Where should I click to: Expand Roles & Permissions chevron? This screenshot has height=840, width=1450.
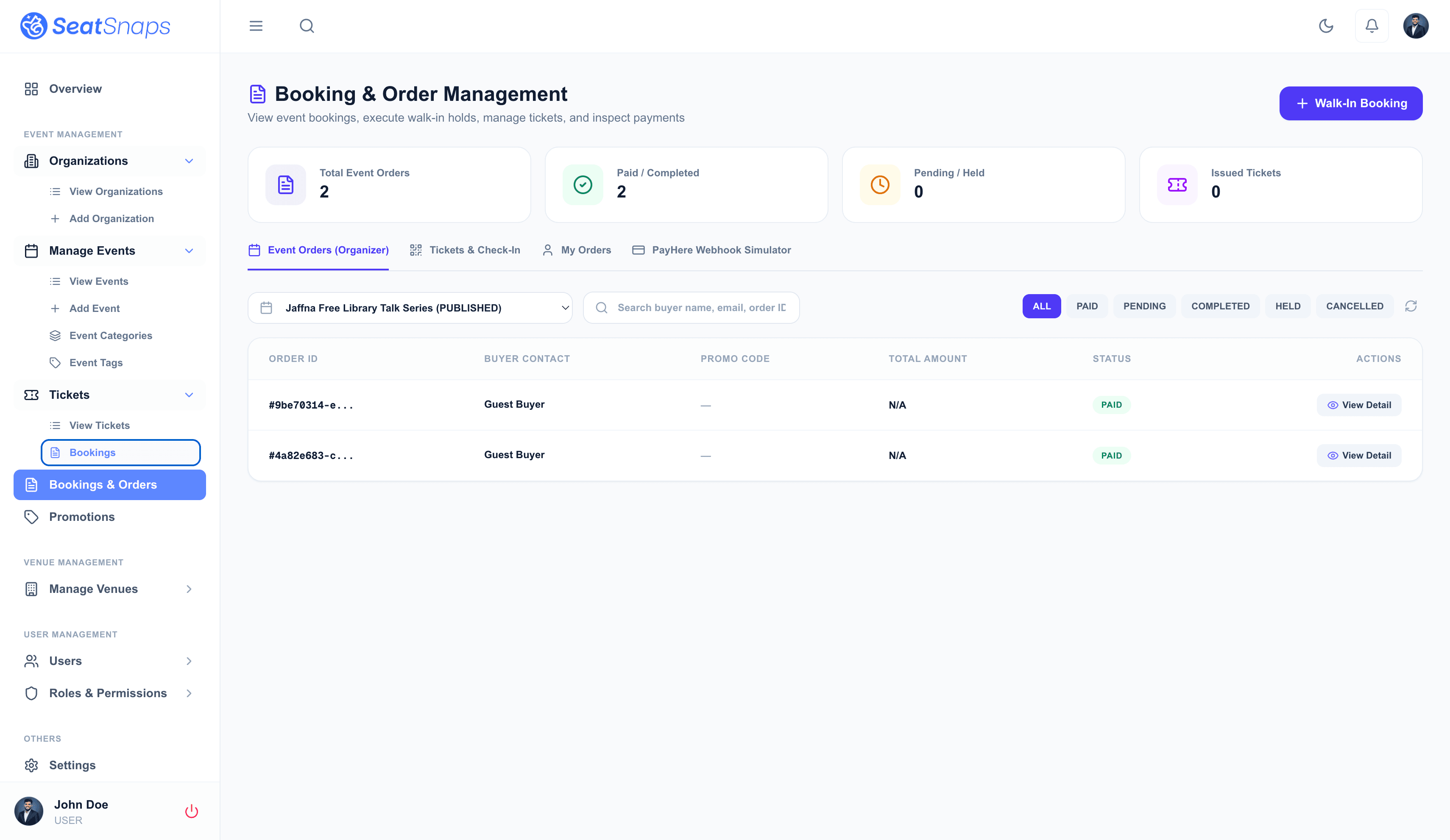(189, 693)
